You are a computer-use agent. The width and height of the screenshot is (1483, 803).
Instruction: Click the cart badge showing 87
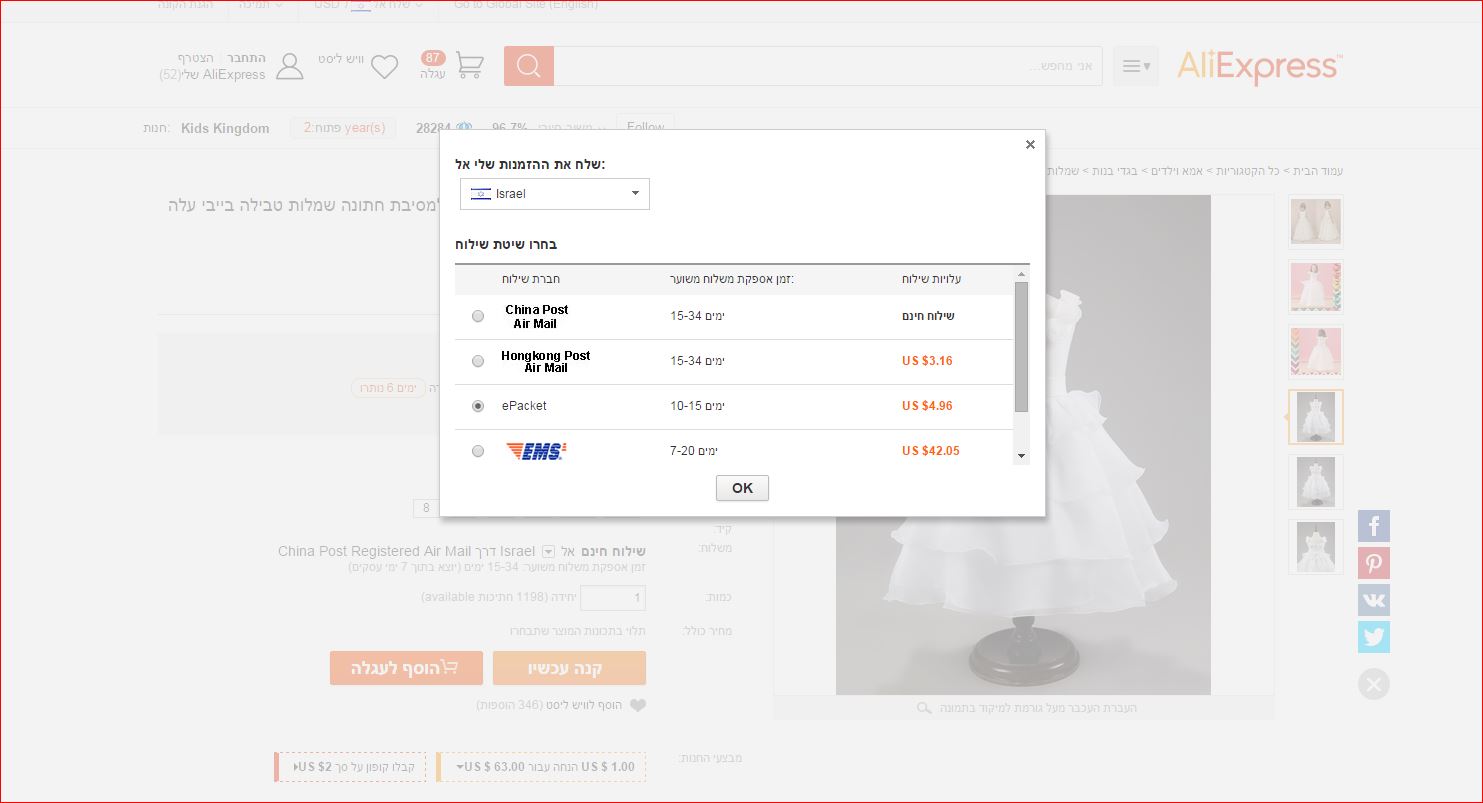433,58
